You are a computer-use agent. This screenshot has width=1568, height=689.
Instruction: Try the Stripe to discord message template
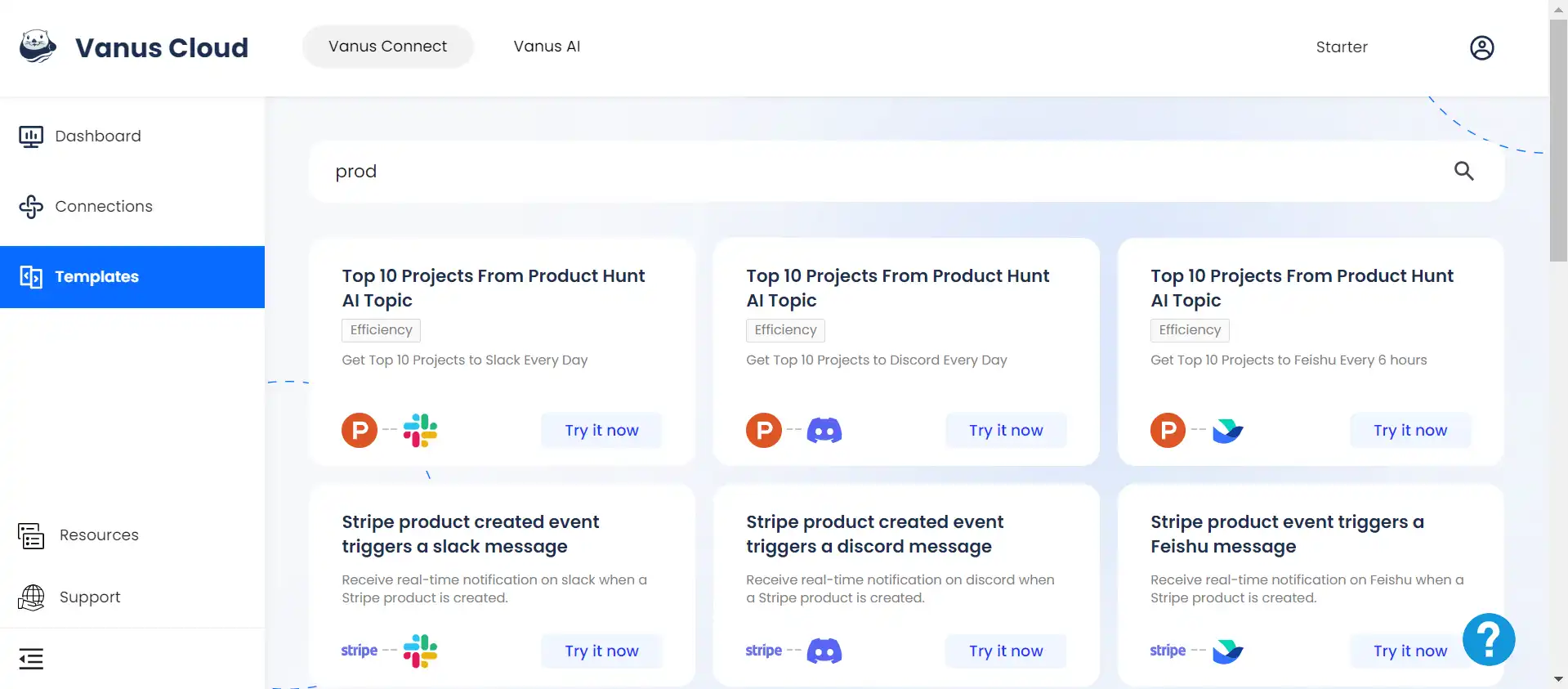pos(1006,651)
